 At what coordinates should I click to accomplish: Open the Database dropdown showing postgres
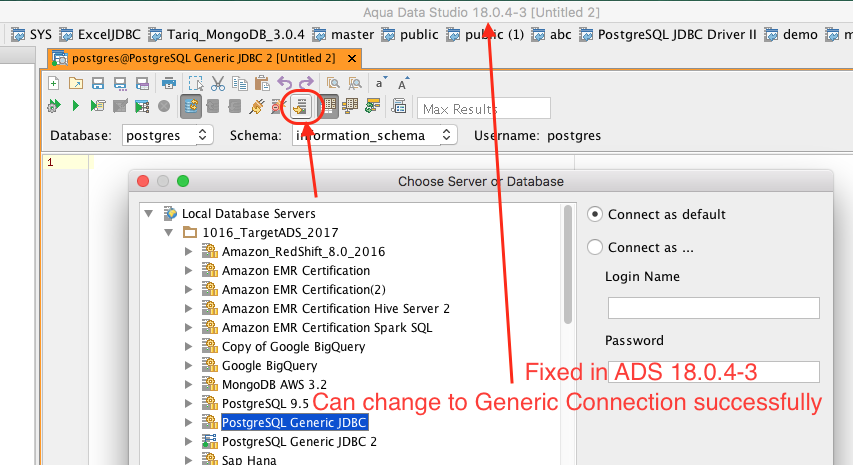(168, 135)
